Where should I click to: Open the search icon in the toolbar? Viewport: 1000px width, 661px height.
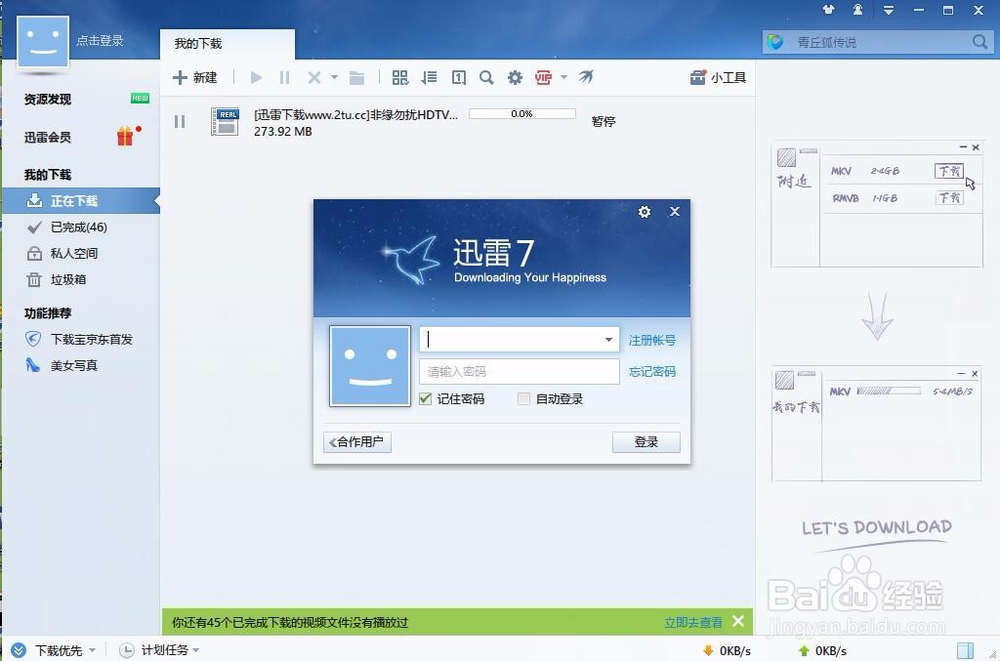coord(486,77)
